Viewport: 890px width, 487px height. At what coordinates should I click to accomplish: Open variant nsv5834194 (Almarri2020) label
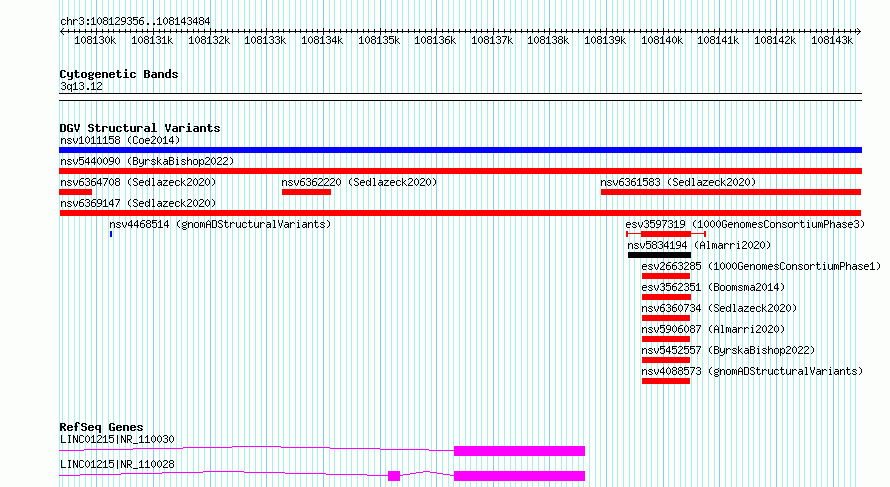pos(699,245)
